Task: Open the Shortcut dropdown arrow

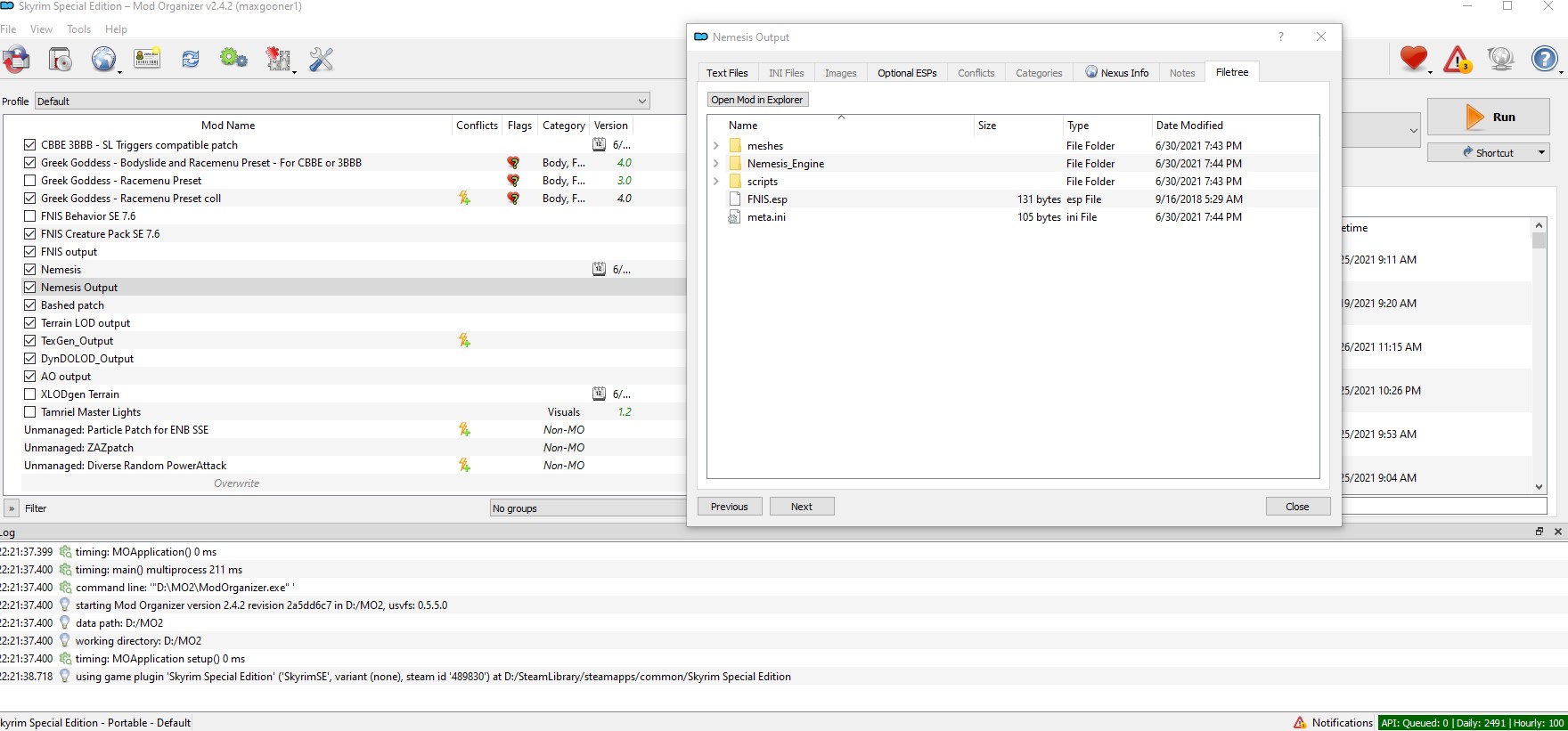Action: (1541, 152)
